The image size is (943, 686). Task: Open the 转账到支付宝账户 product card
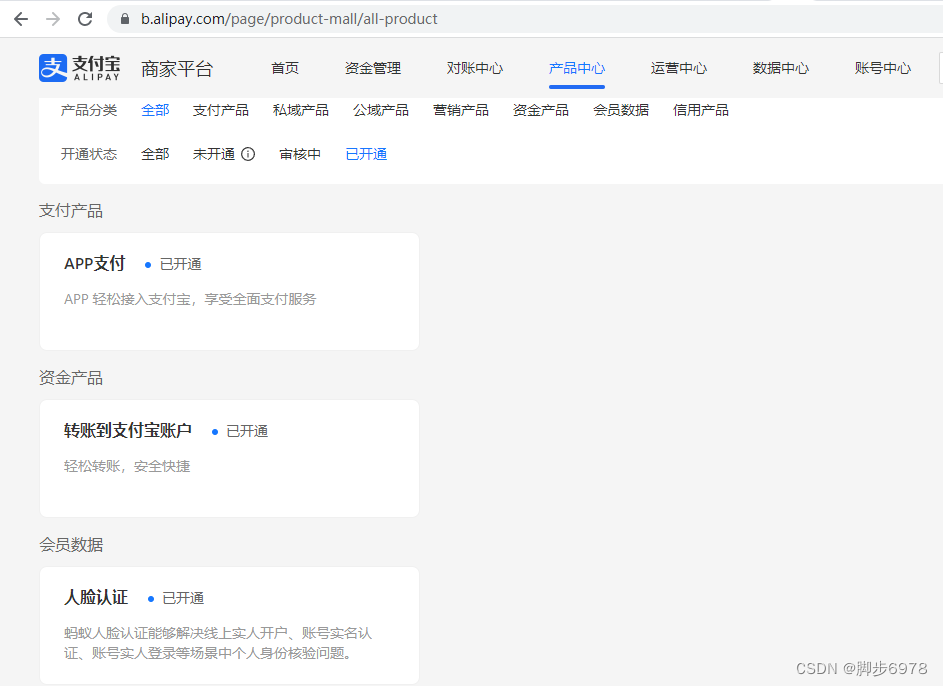[229, 459]
